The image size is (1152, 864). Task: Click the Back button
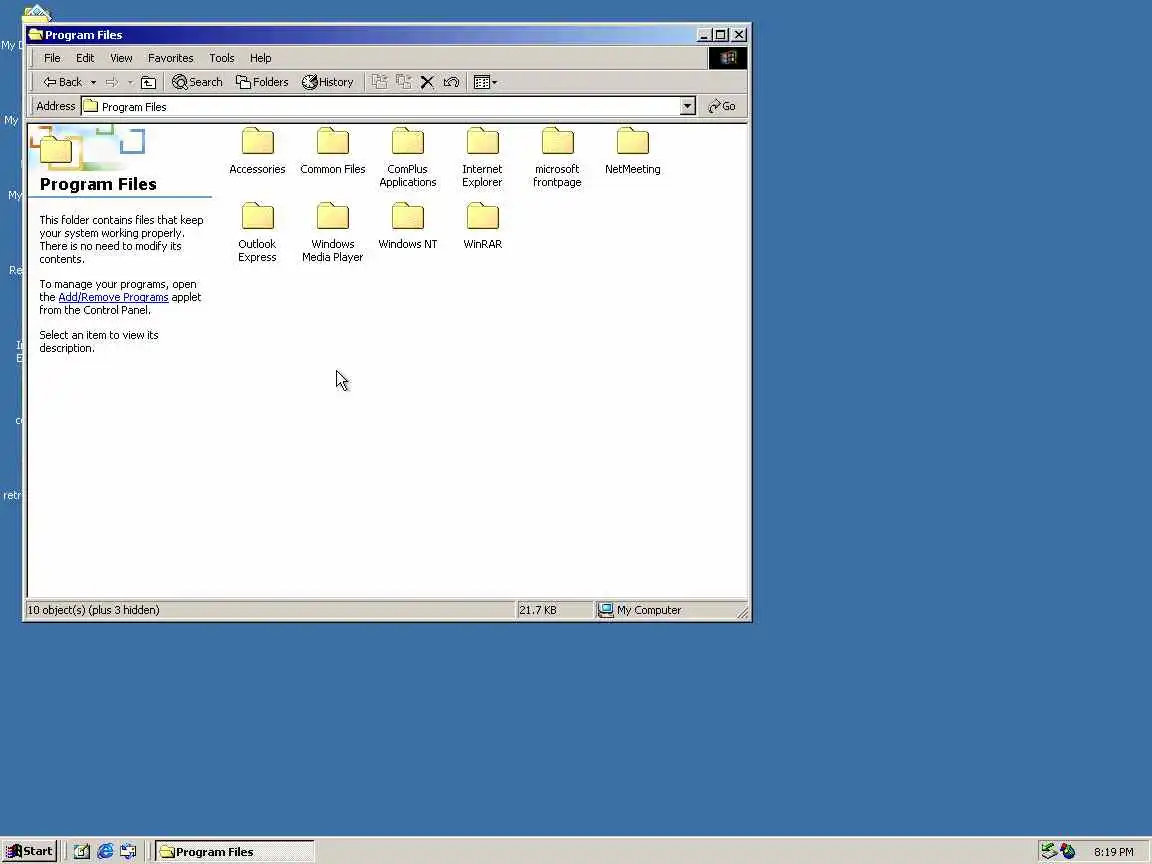click(x=63, y=82)
